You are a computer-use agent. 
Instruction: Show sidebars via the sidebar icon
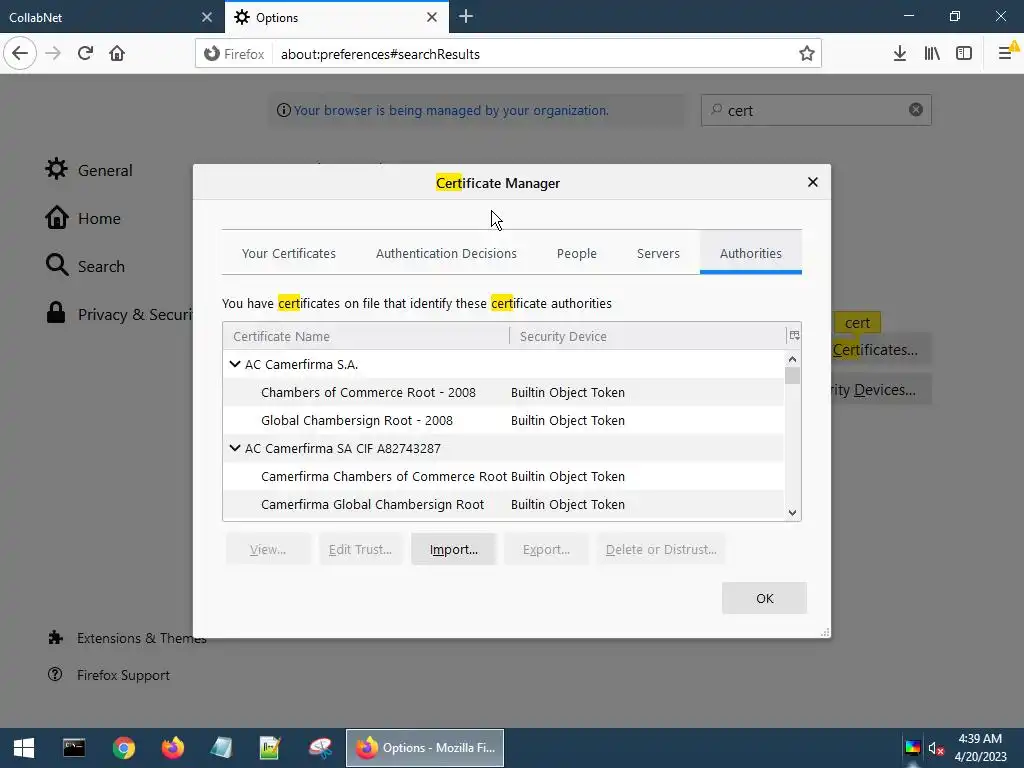click(x=964, y=54)
